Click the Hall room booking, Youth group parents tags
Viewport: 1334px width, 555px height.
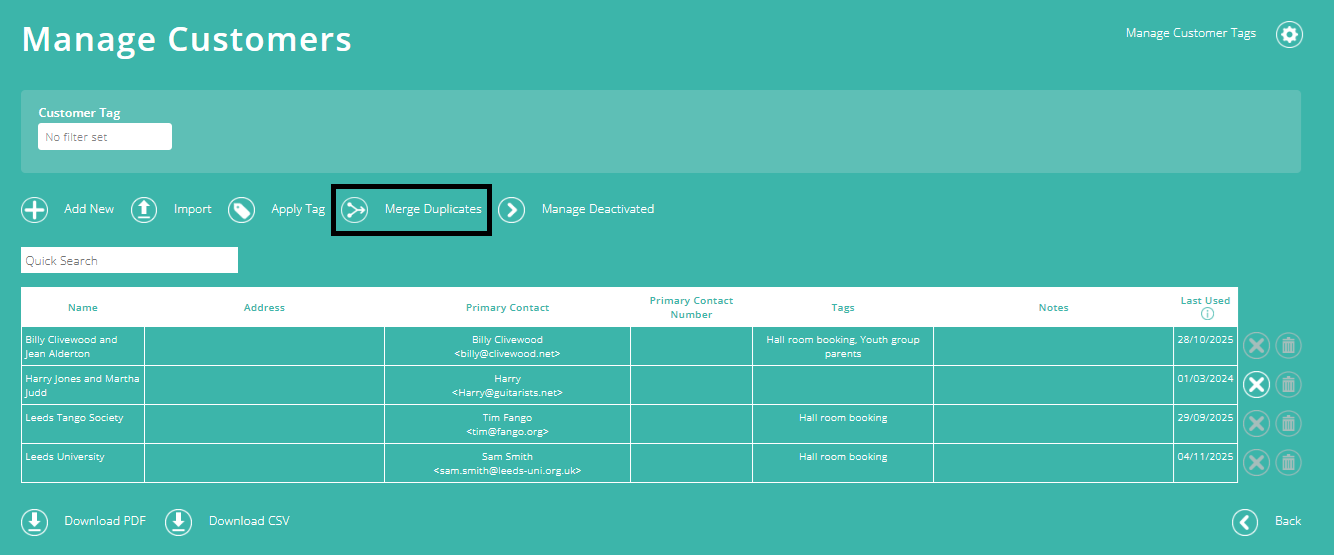843,346
